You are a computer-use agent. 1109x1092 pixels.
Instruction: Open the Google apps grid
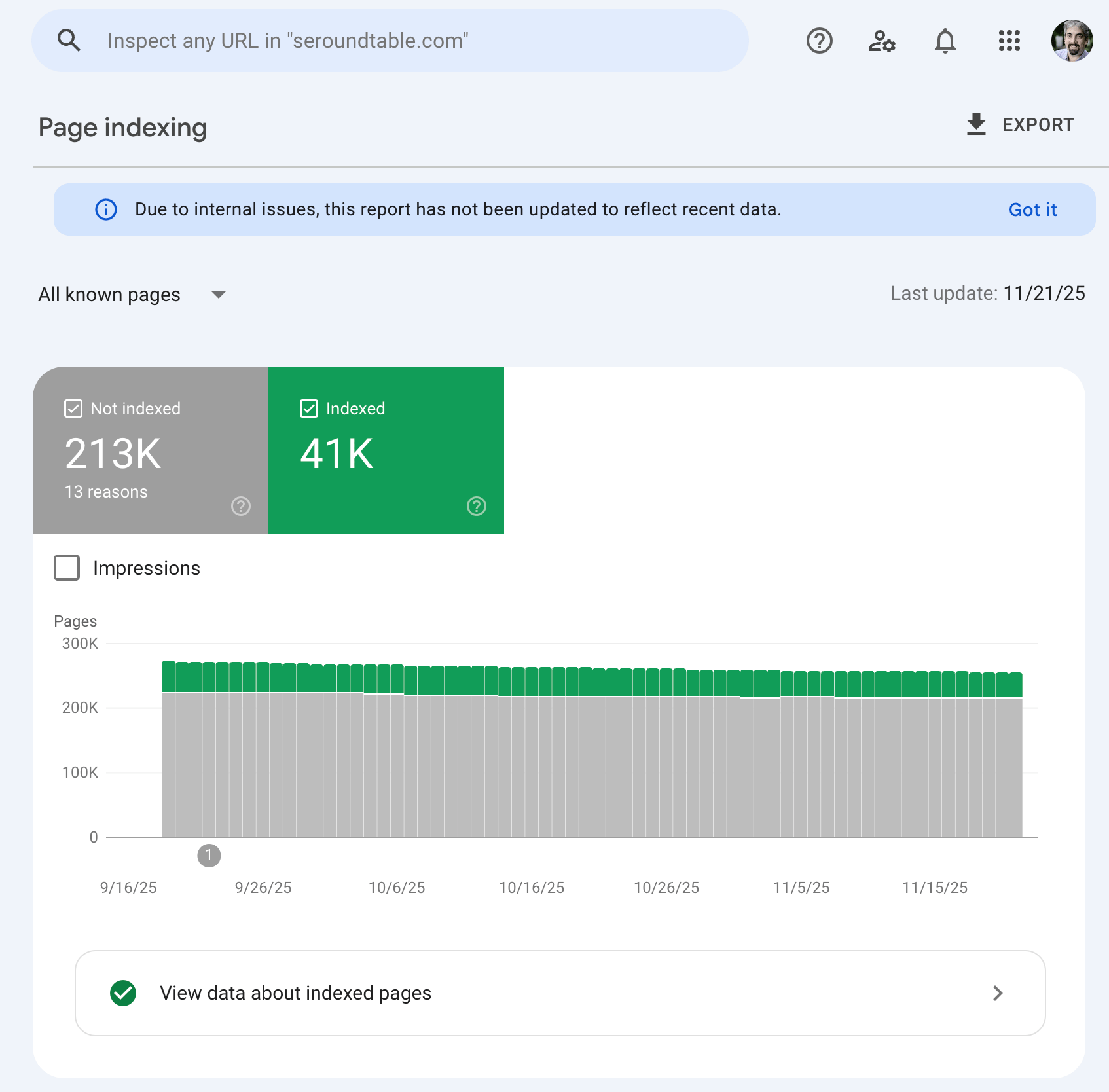tap(1009, 41)
